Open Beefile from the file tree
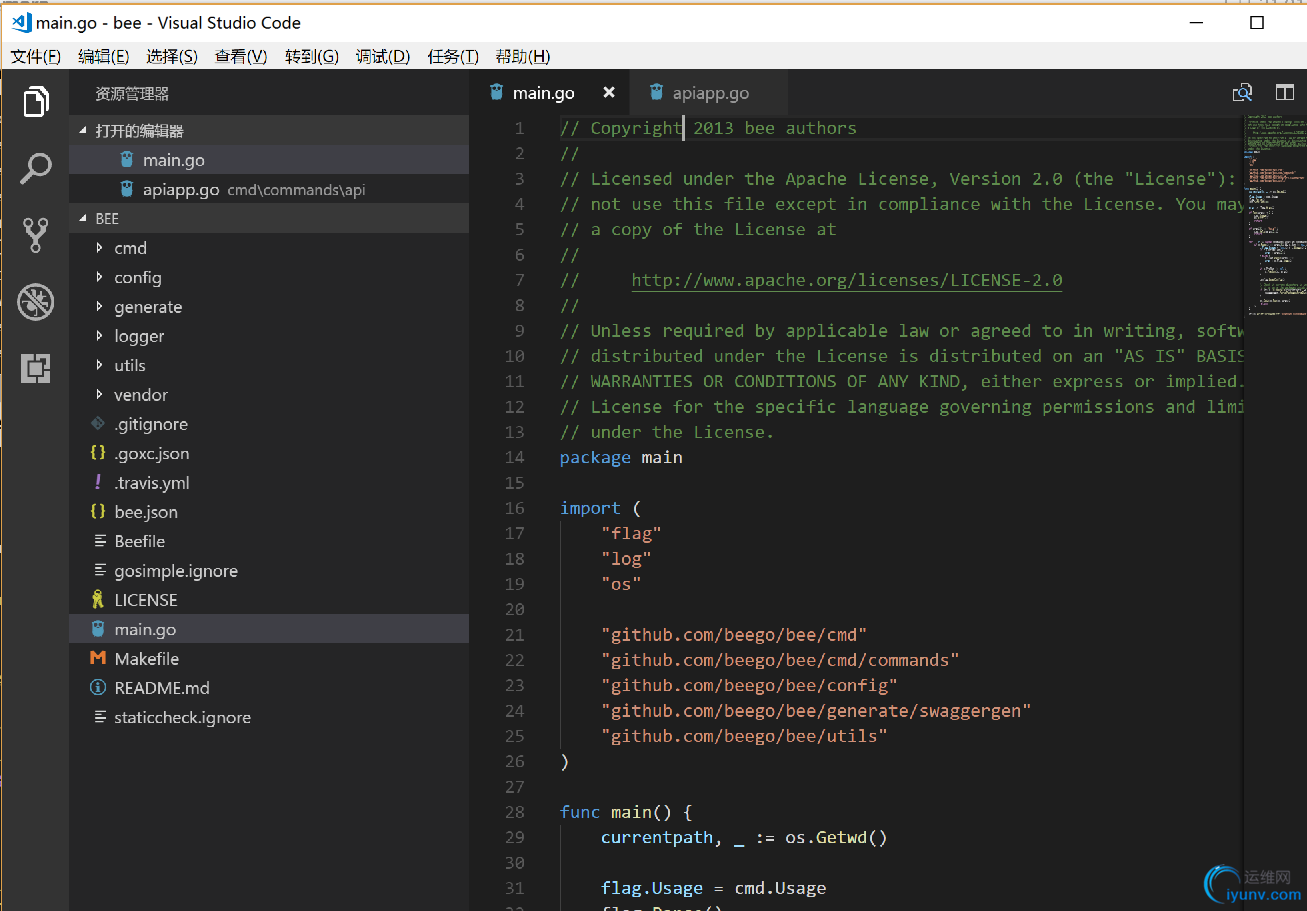 click(269, 541)
